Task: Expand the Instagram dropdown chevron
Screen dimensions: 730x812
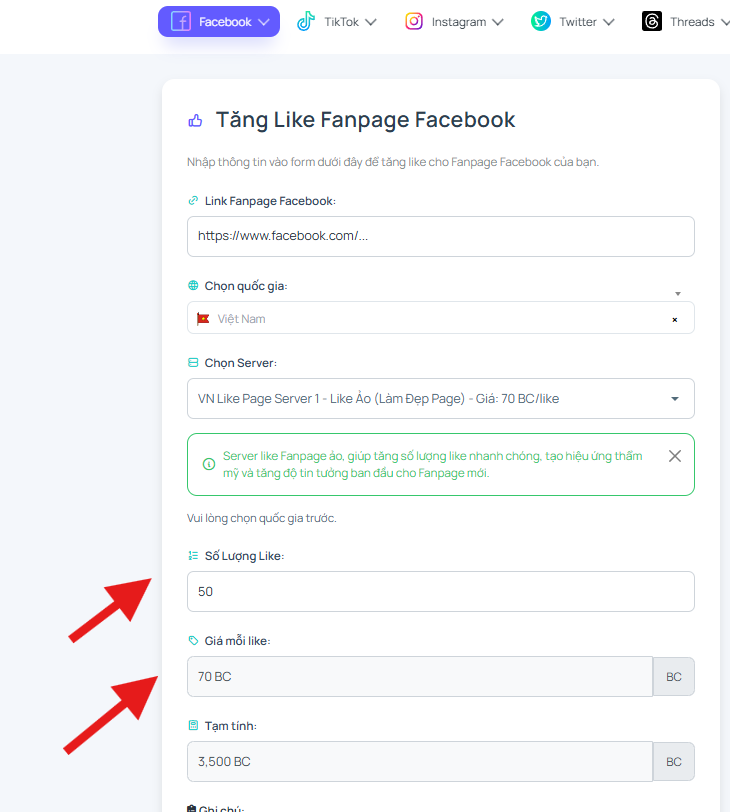Action: tap(498, 22)
